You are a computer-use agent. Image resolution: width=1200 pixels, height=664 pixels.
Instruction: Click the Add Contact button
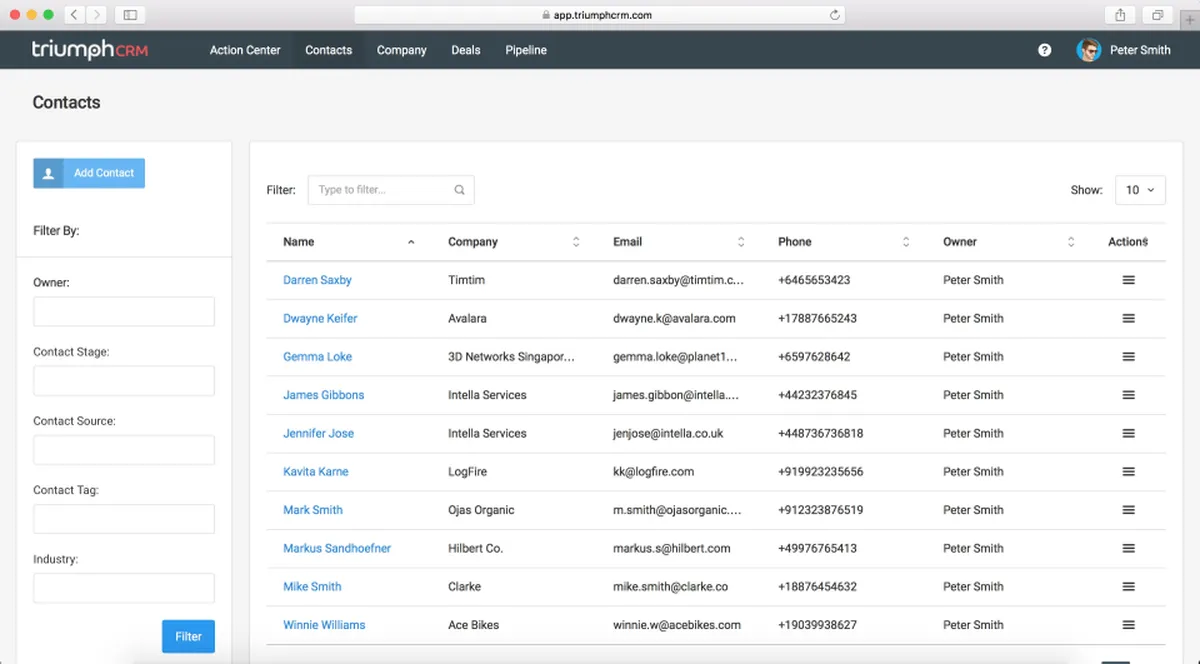[89, 173]
